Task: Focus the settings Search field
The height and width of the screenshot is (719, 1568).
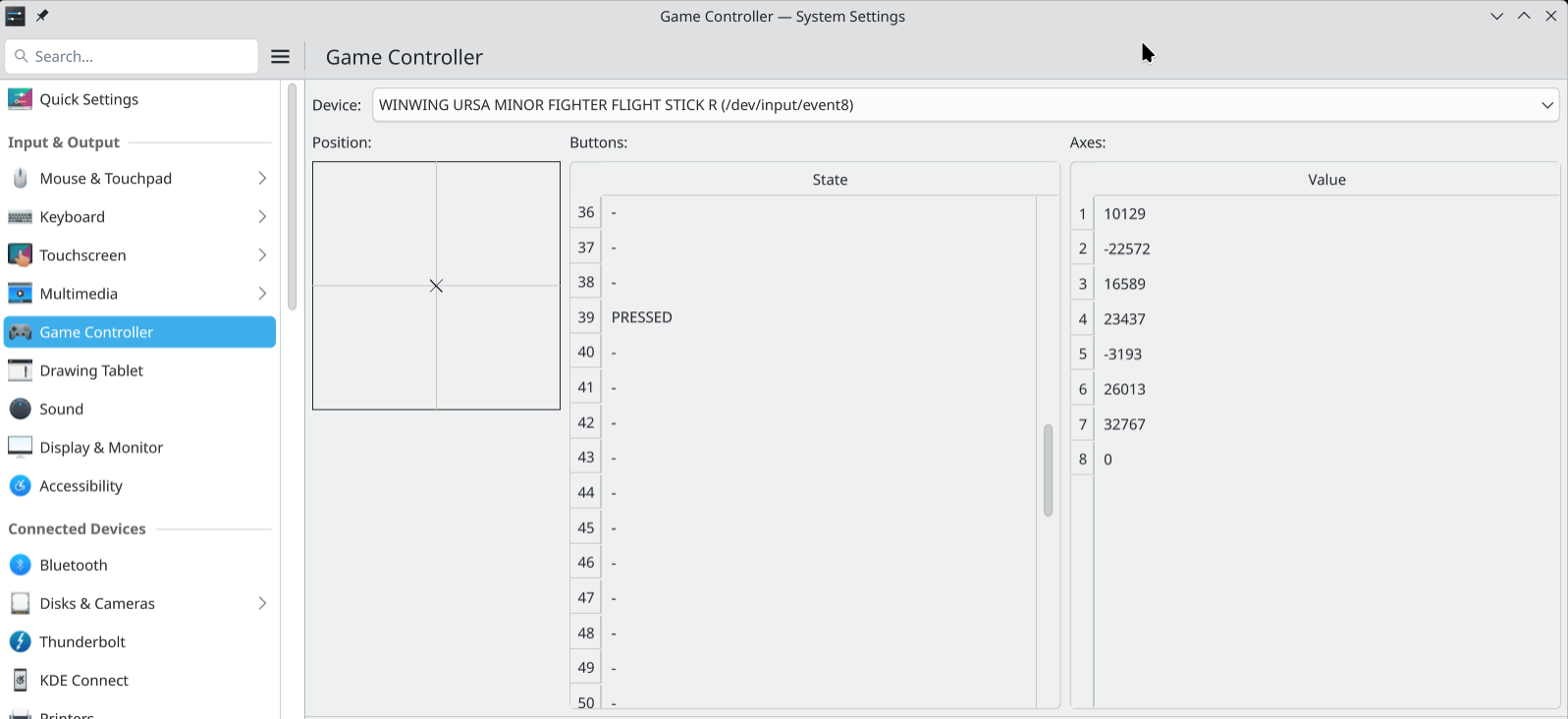Action: click(x=132, y=56)
